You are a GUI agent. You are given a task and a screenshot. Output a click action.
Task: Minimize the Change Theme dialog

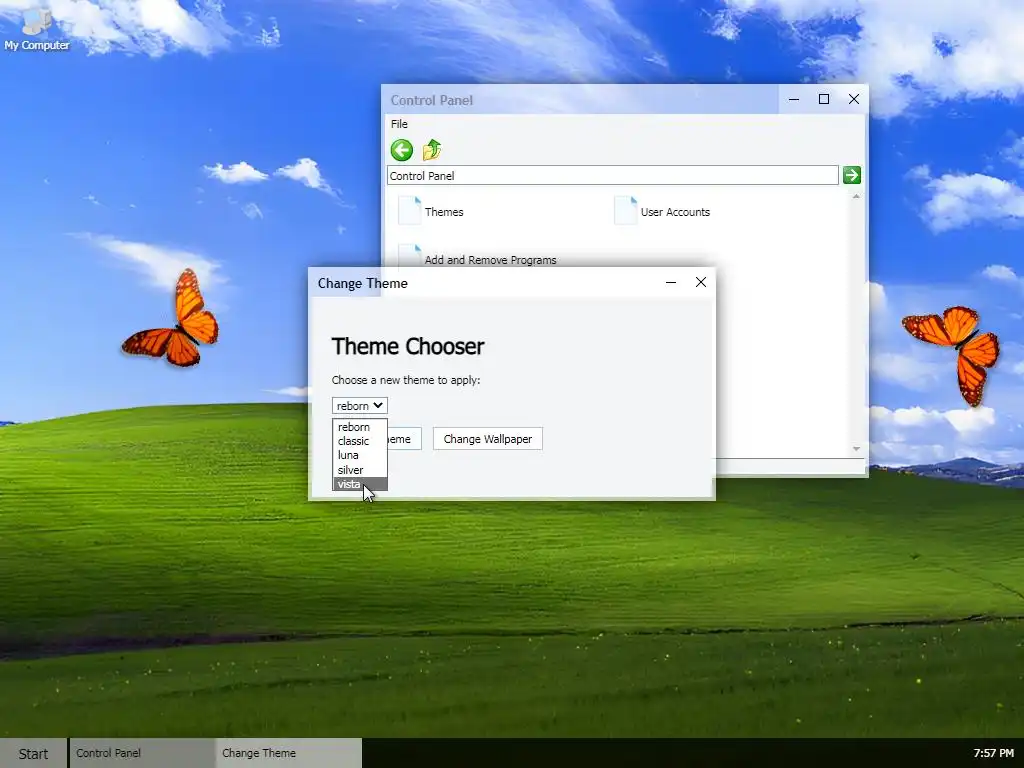pyautogui.click(x=671, y=282)
